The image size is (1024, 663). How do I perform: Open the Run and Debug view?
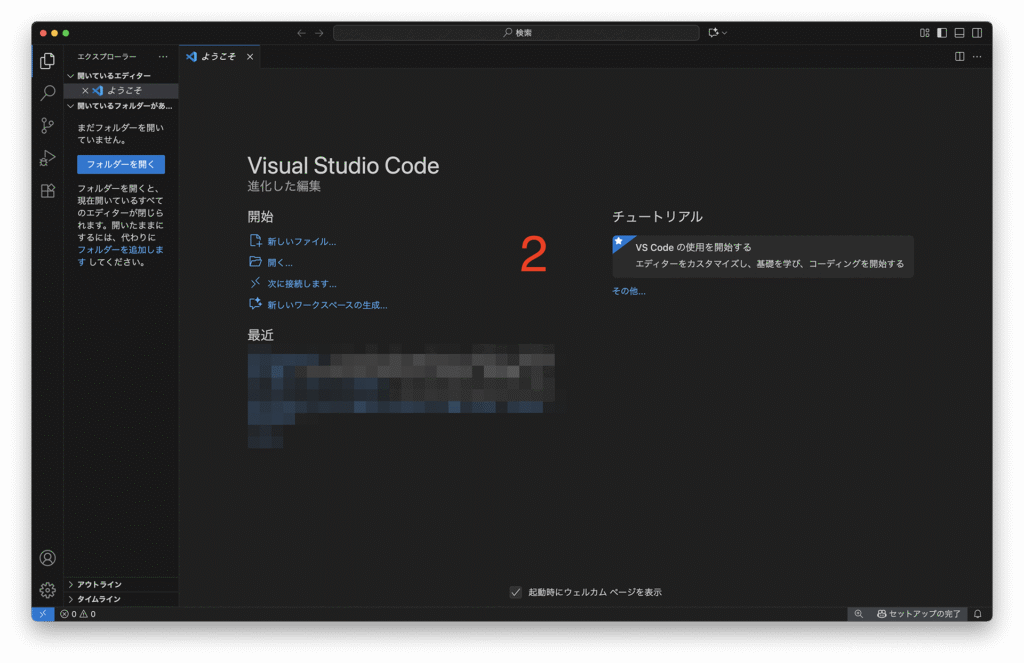(47, 158)
